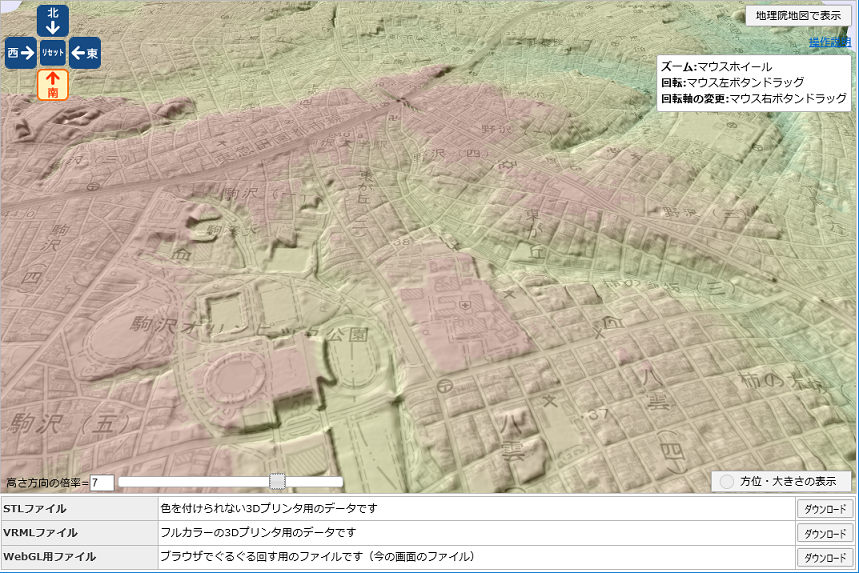Open the 操作説明 help link

[x=829, y=43]
